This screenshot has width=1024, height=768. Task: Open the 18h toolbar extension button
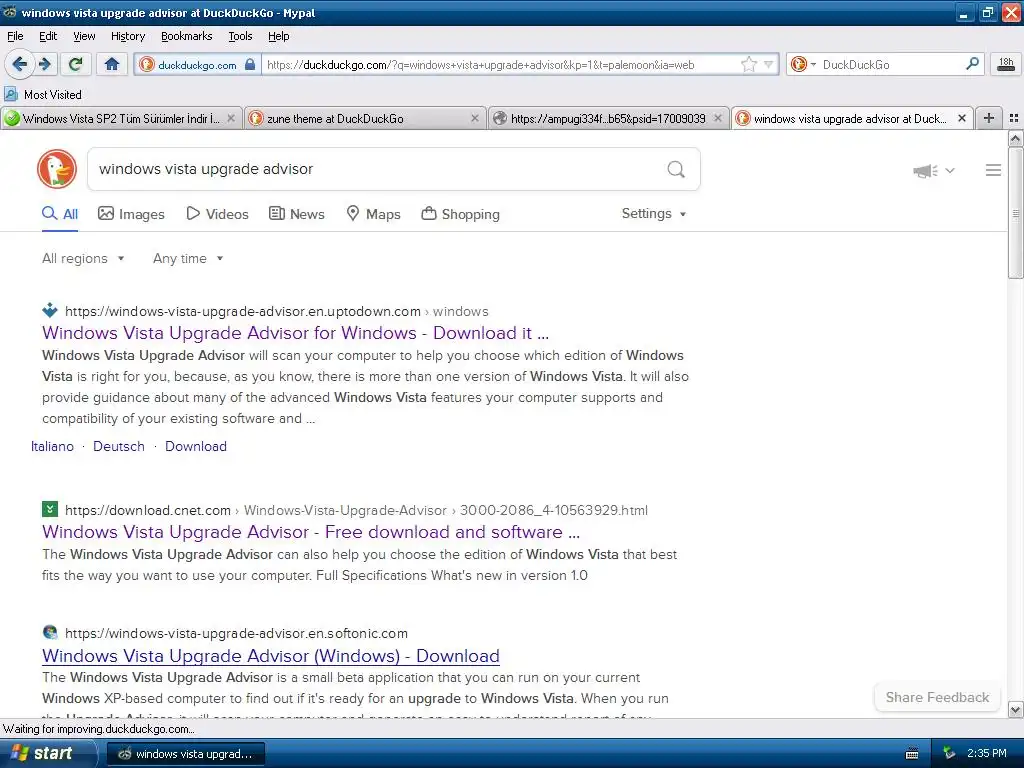[x=1006, y=64]
